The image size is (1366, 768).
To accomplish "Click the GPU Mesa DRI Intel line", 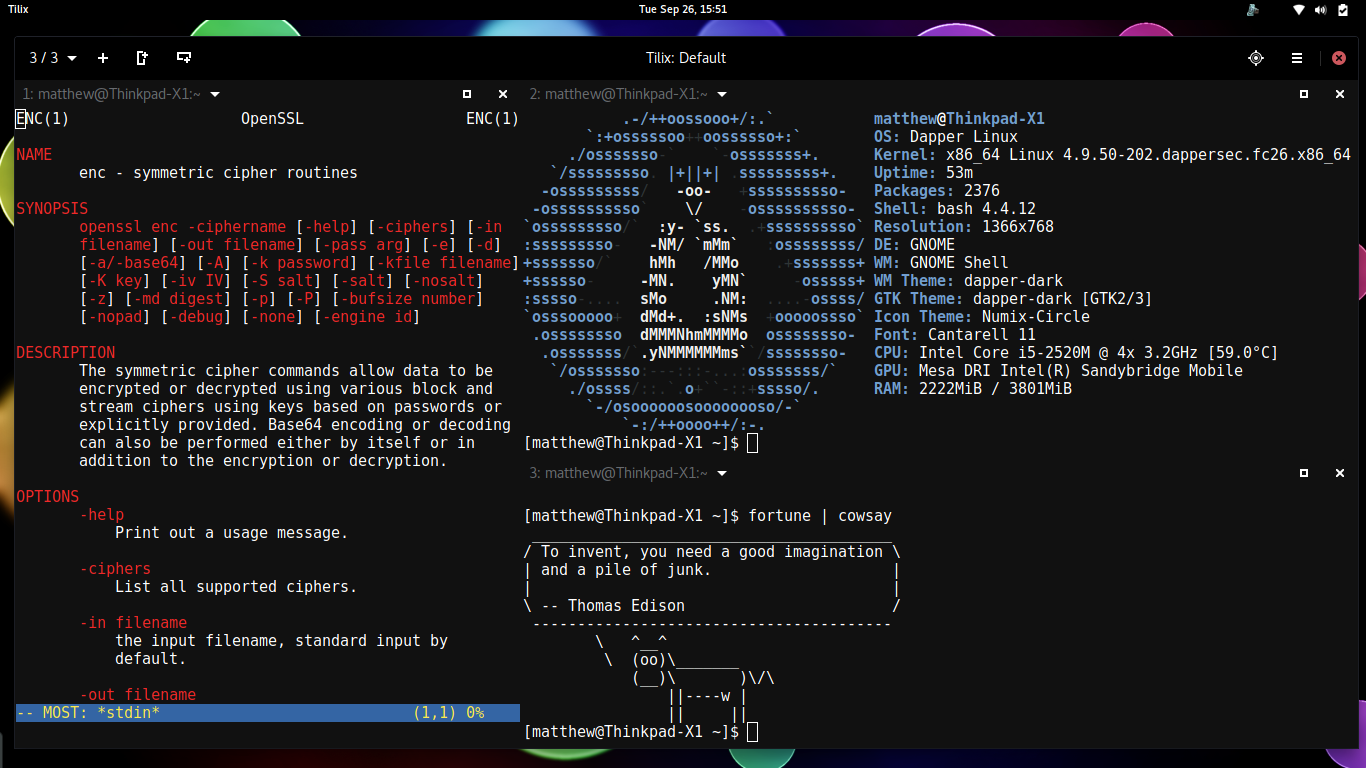I will (1058, 371).
